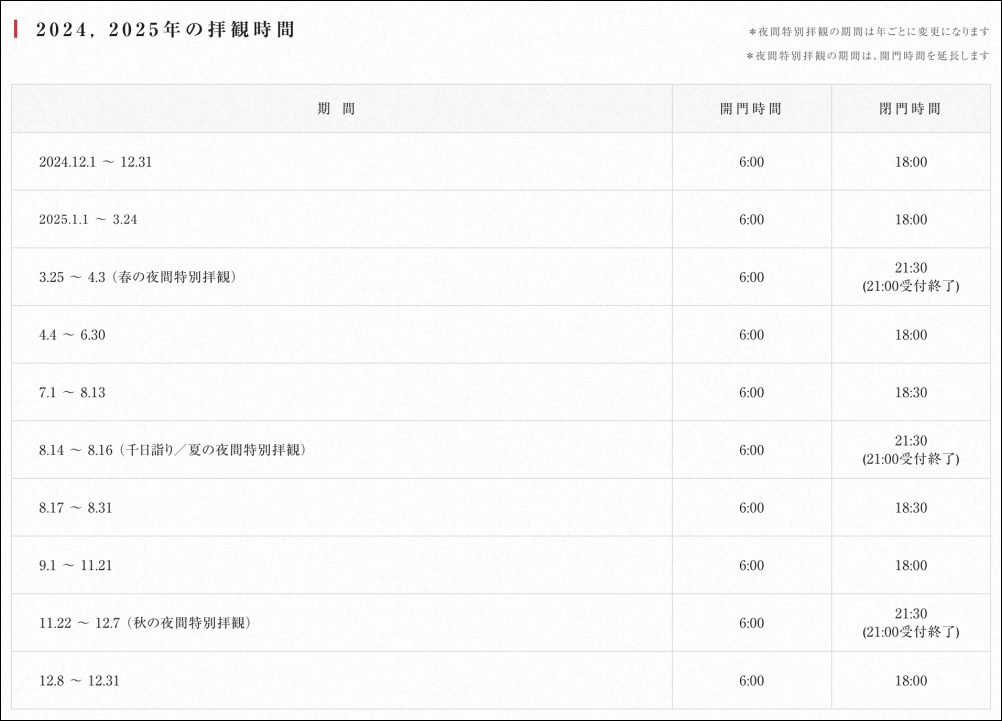Click 18:00 closing time for 2024.12.1 ～ 12.31
1002x721 pixels.
click(x=911, y=162)
